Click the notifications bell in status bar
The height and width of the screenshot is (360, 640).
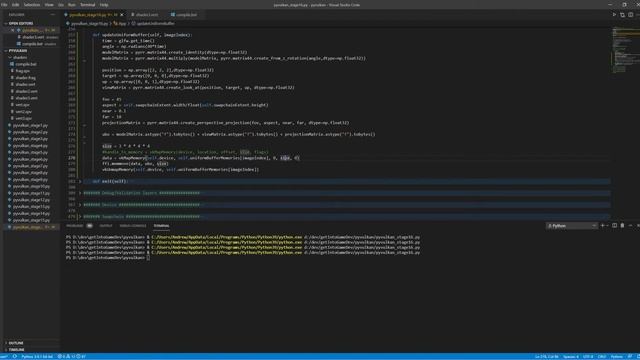click(x=637, y=356)
